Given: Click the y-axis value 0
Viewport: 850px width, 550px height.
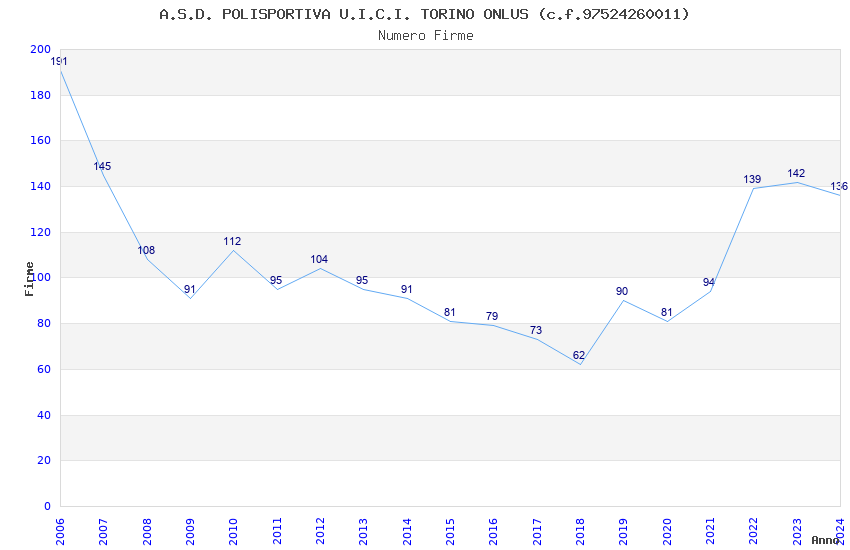Looking at the screenshot, I should click(x=48, y=507).
